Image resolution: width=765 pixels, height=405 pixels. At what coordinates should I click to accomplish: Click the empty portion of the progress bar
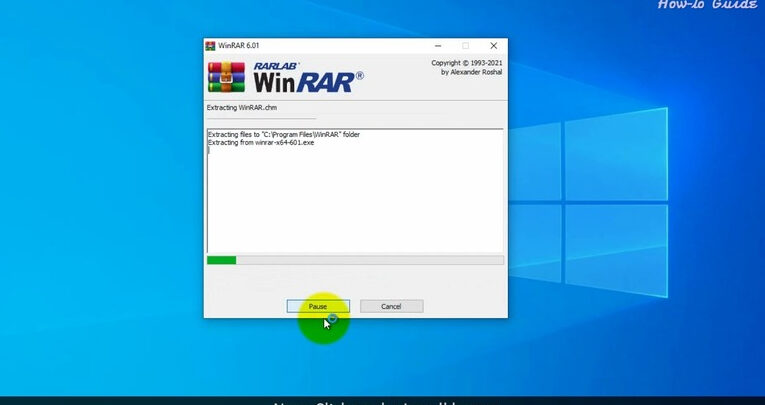click(370, 260)
